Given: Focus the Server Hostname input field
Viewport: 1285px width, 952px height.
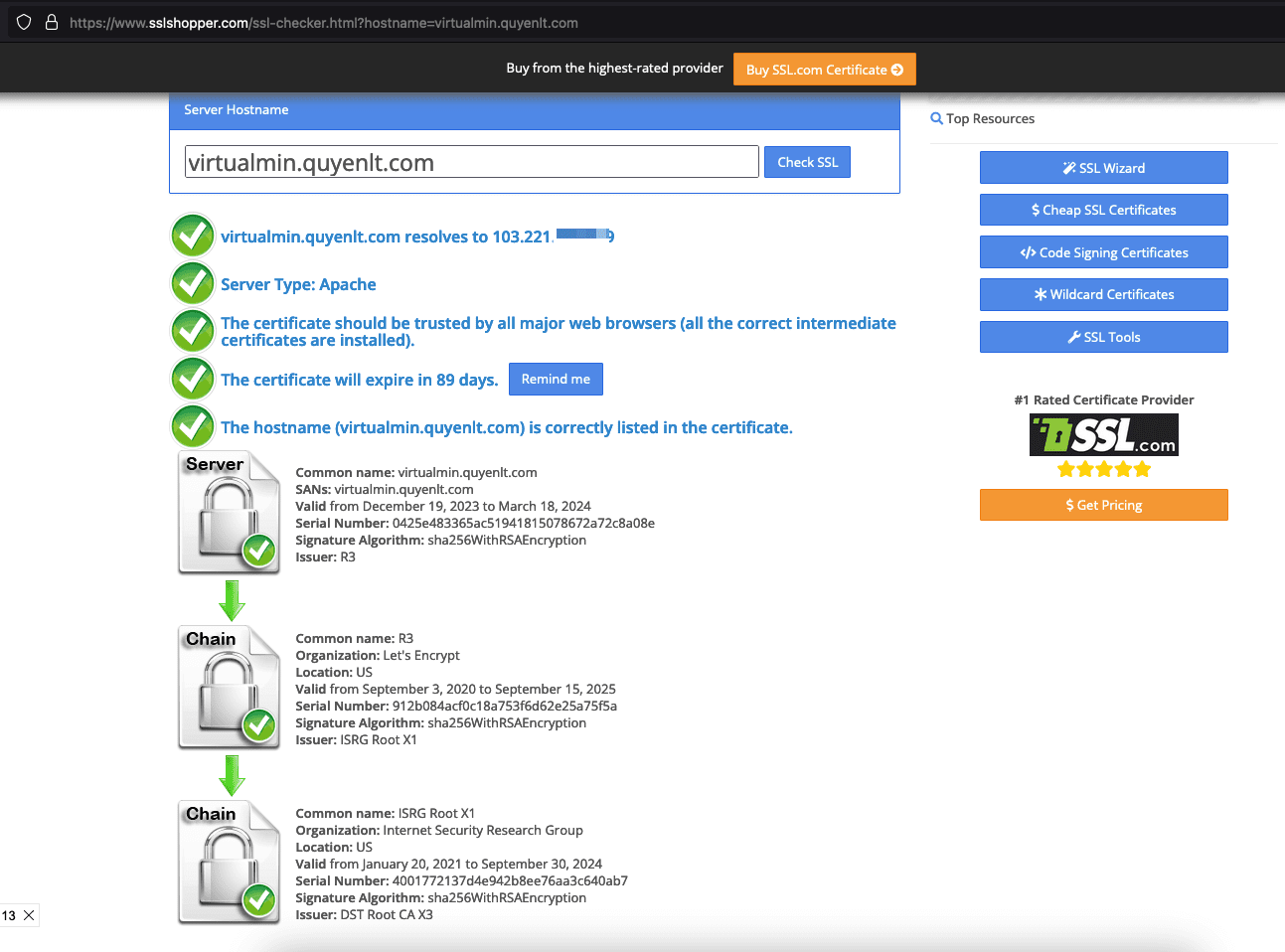Looking at the screenshot, I should tap(472, 162).
